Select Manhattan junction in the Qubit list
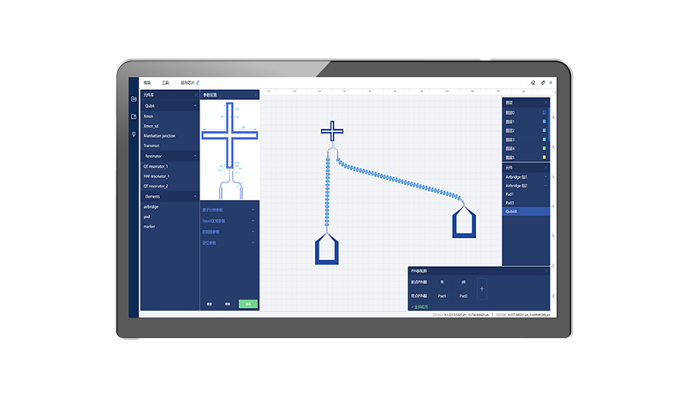Screen dimensions: 690x398 pos(159,136)
